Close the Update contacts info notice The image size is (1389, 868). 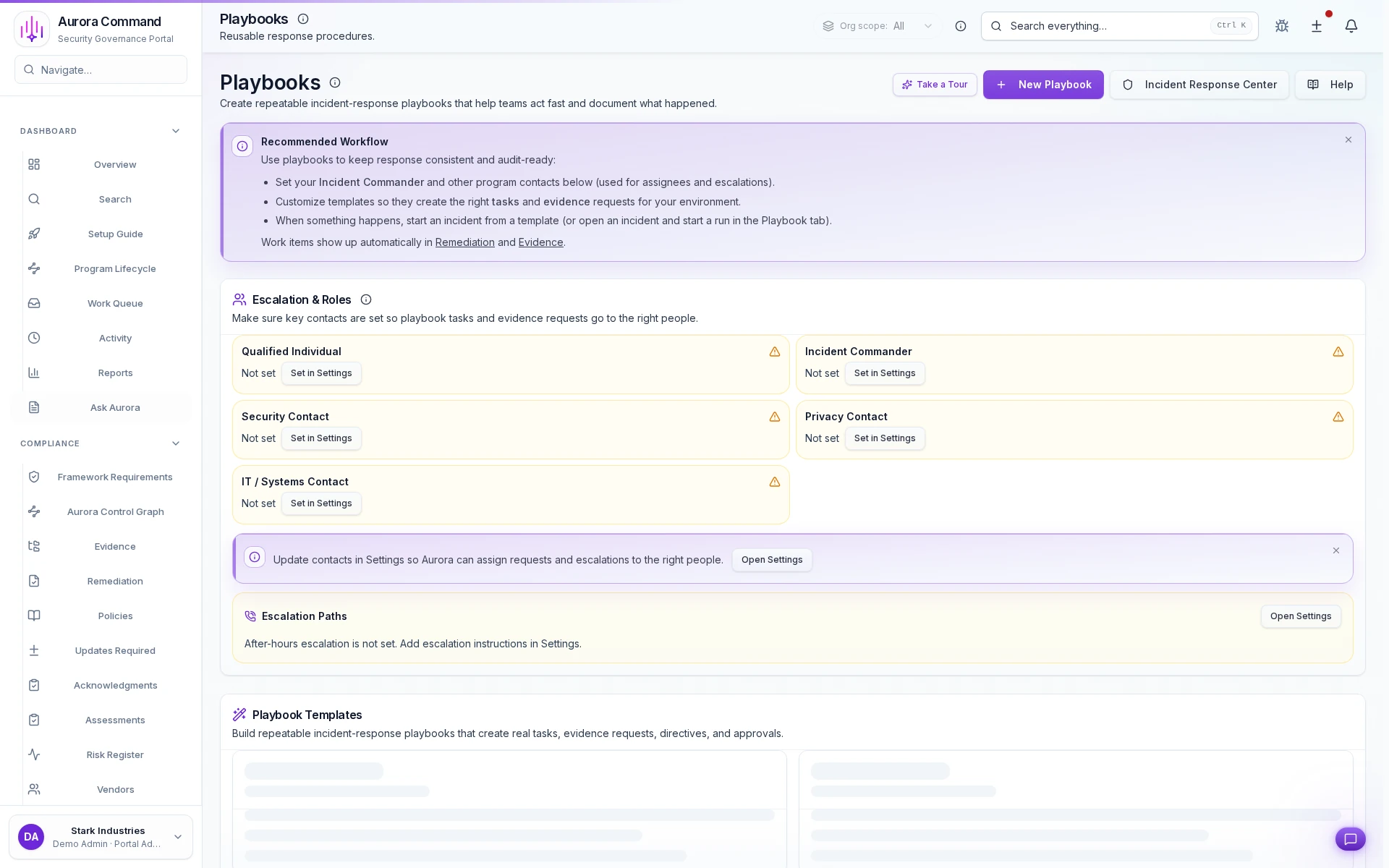click(x=1336, y=550)
